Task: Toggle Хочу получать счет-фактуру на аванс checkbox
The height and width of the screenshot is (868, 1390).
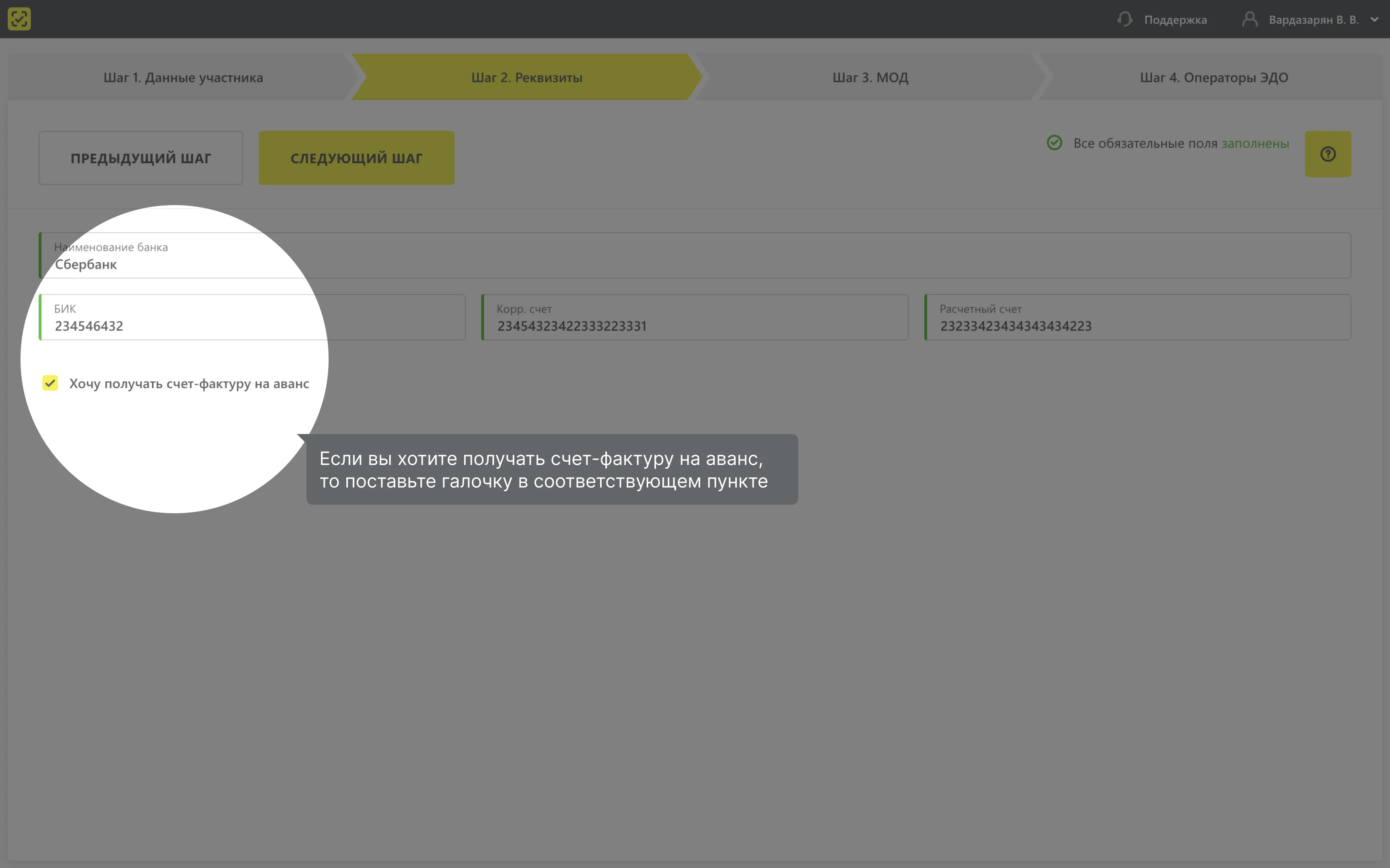Action: tap(50, 383)
